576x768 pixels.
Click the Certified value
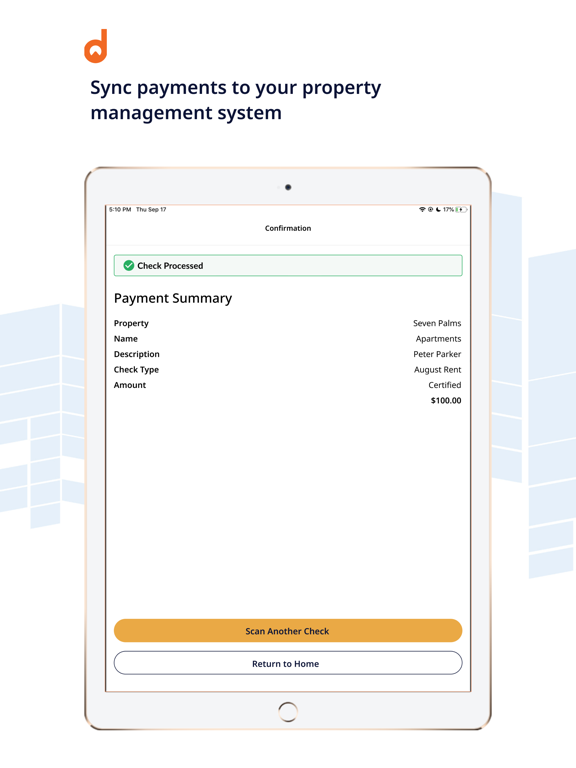pos(445,385)
